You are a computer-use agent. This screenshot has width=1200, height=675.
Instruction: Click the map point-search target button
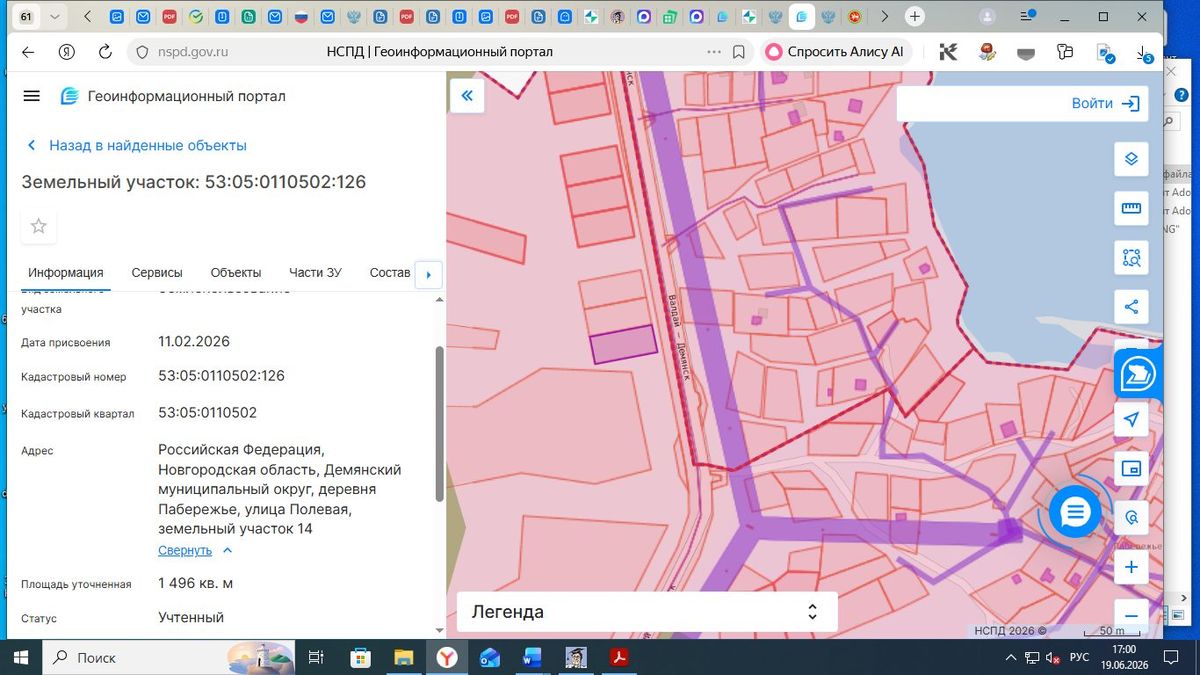(x=1131, y=517)
